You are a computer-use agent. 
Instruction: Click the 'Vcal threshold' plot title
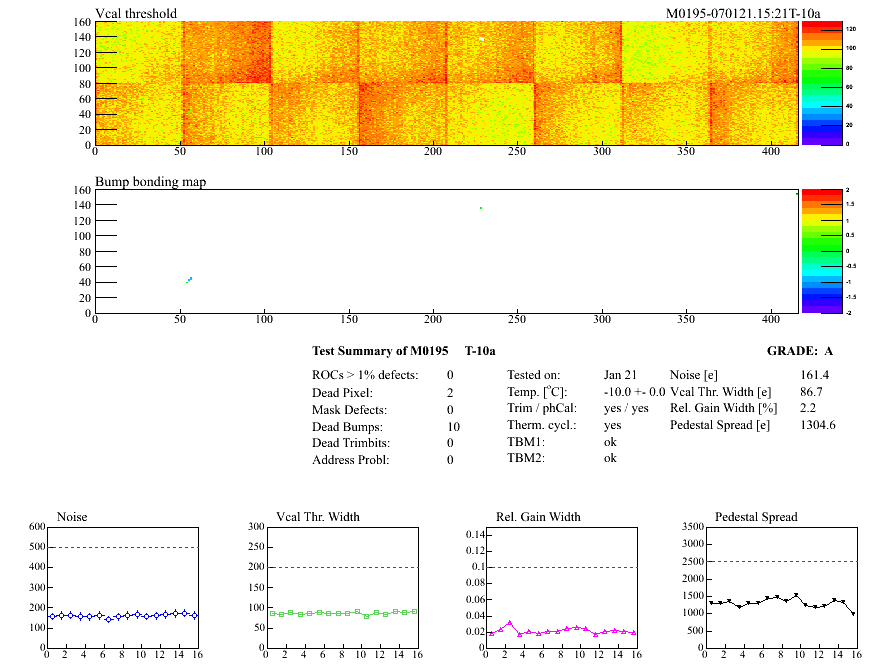pyautogui.click(x=136, y=13)
